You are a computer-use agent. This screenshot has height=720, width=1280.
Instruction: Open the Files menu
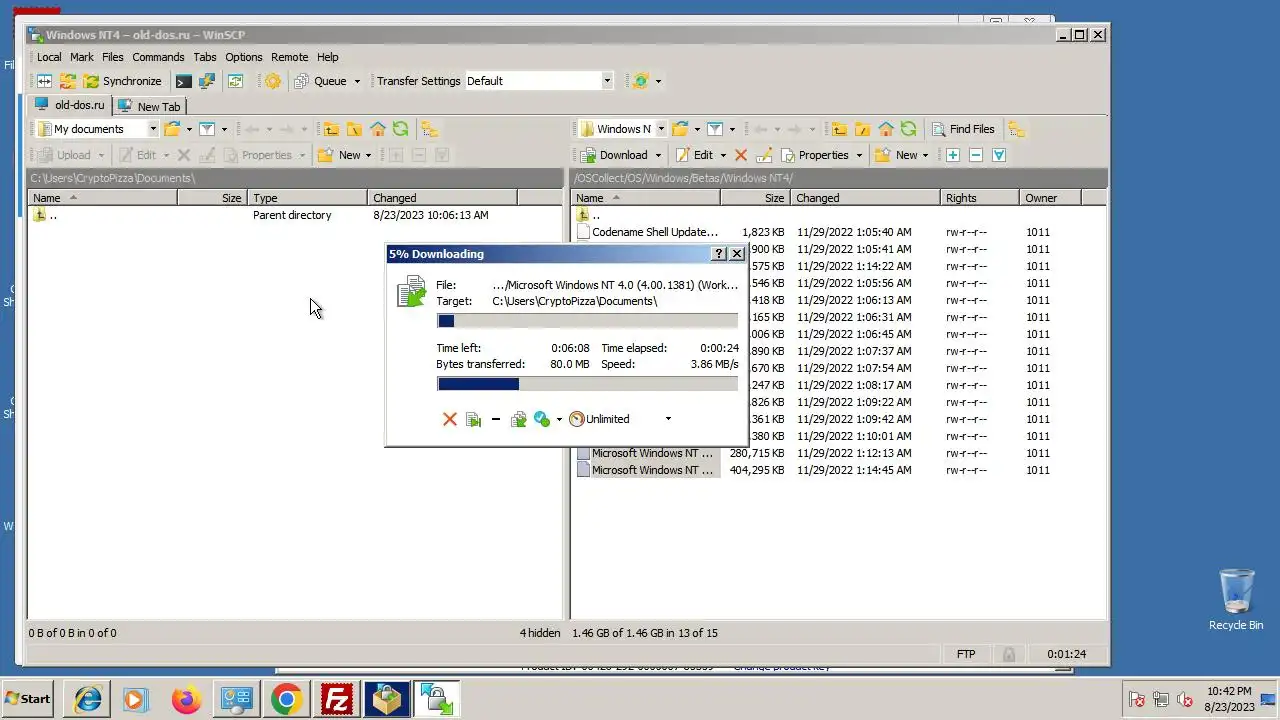113,57
